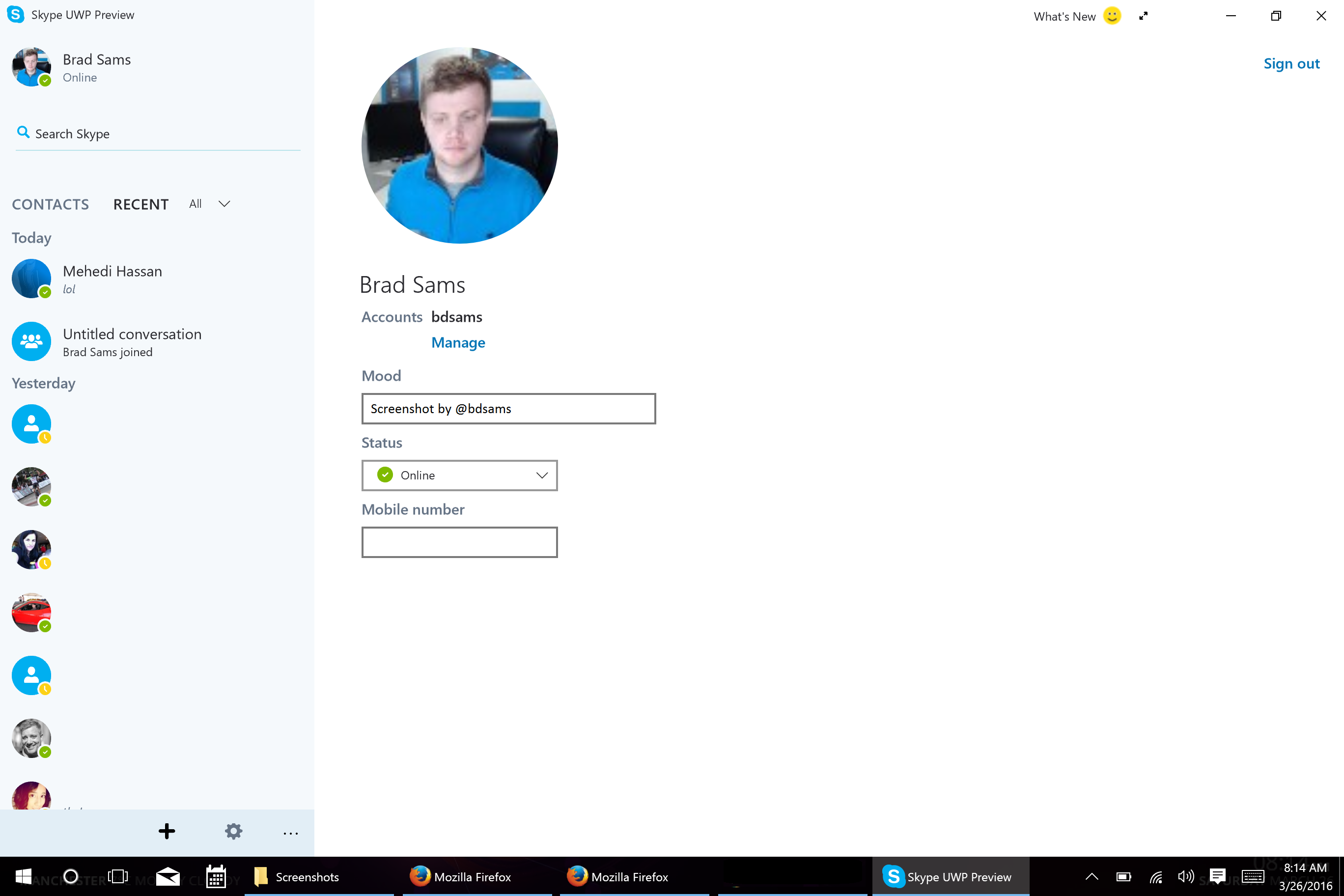Image resolution: width=1344 pixels, height=896 pixels.
Task: Click the Mobile number input field
Action: tap(459, 542)
